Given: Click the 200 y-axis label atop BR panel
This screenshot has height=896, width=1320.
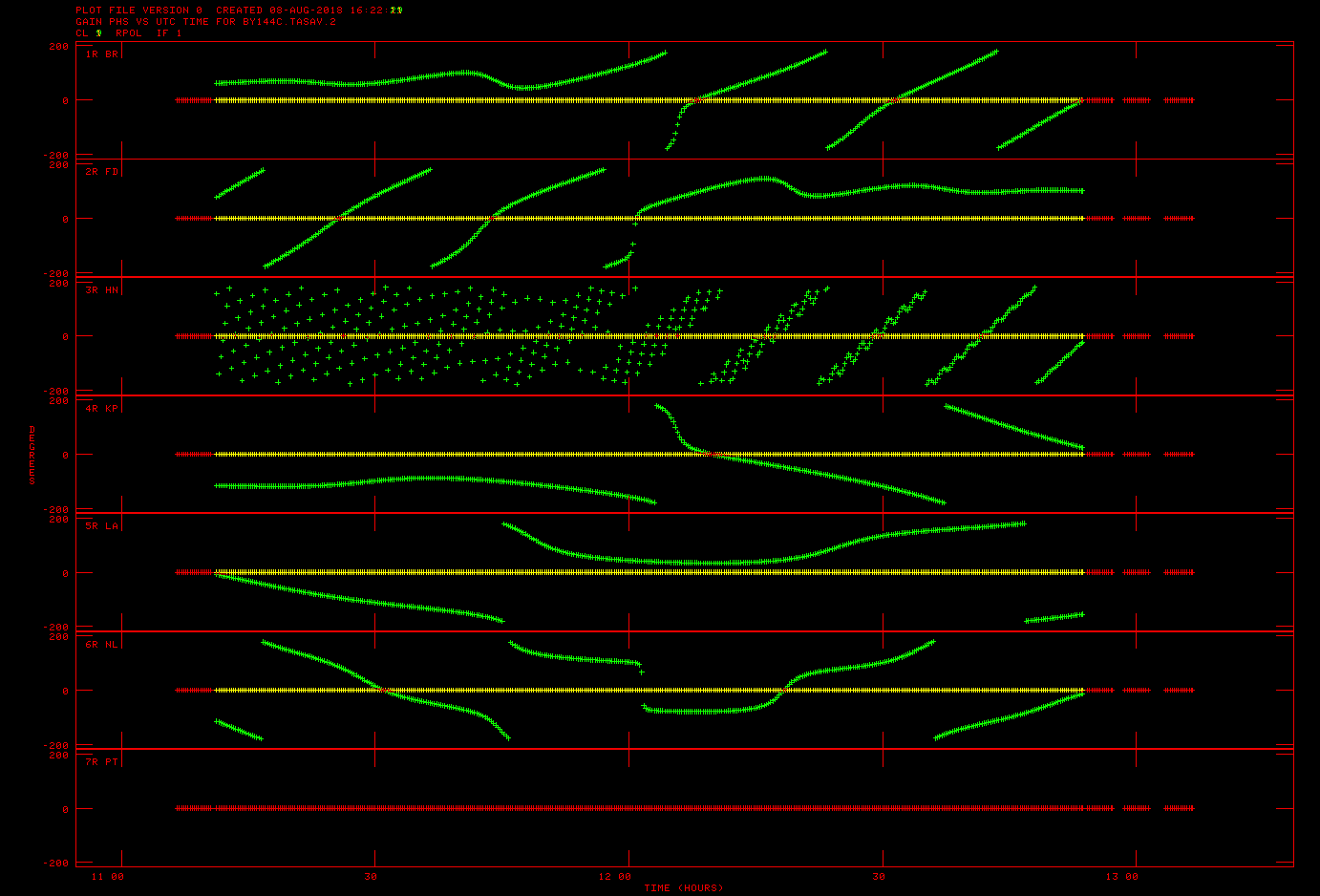Looking at the screenshot, I should (59, 46).
